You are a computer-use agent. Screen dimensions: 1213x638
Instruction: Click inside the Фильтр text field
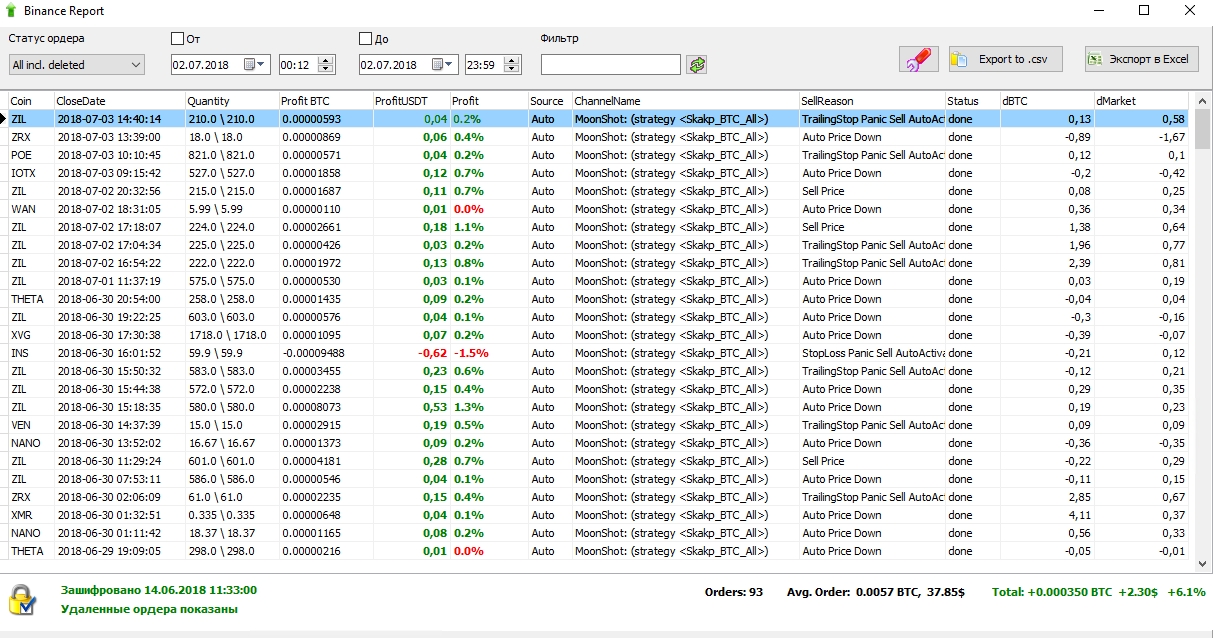point(610,65)
